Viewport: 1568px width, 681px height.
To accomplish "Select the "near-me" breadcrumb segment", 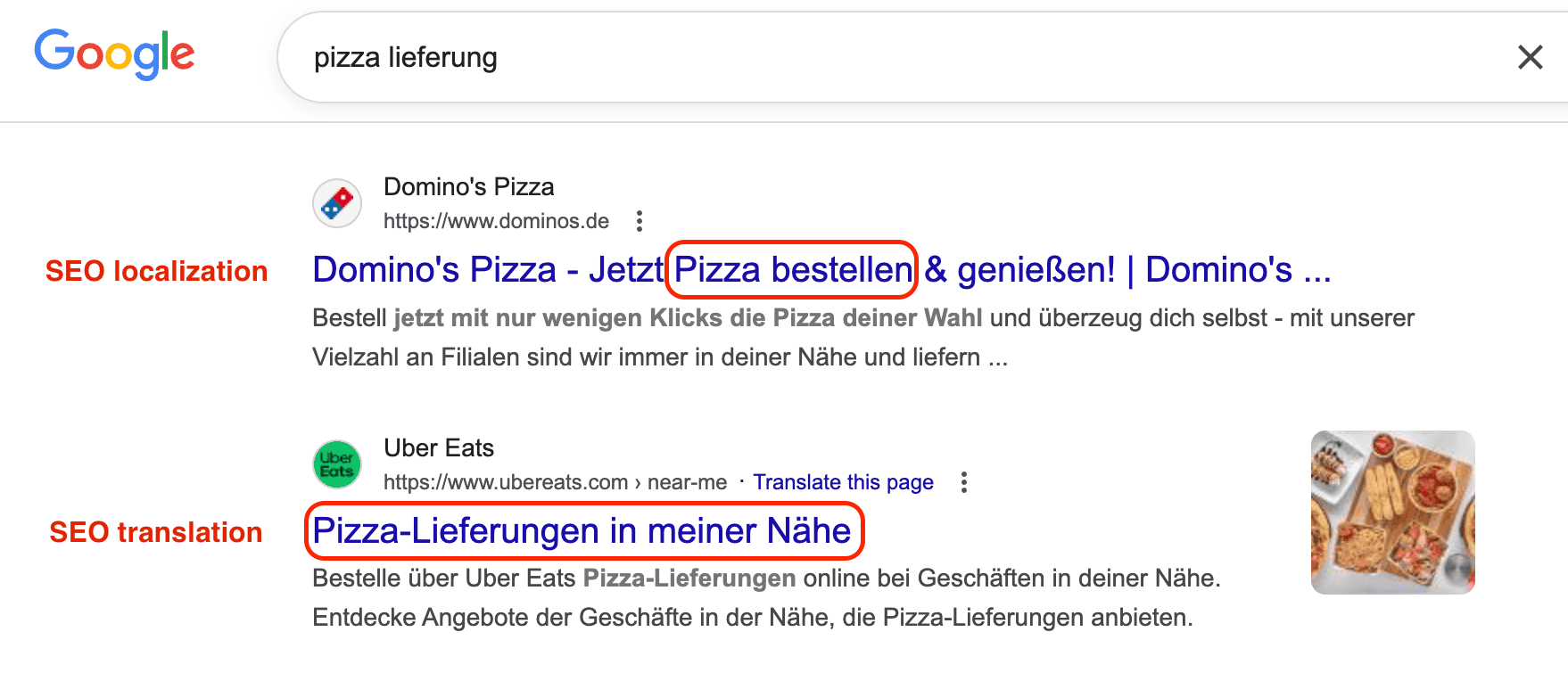I will 689,482.
